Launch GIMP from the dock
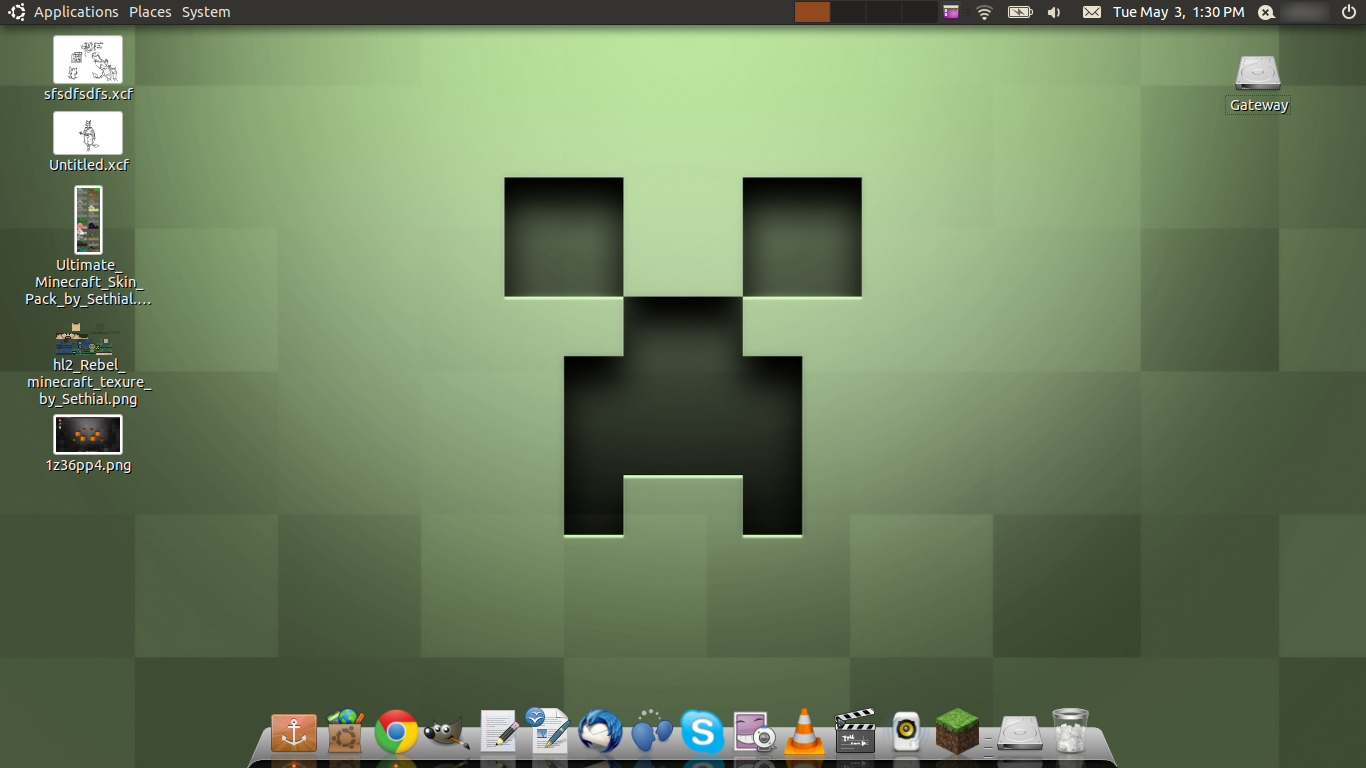Screen dimensions: 1366x768 tap(447, 734)
